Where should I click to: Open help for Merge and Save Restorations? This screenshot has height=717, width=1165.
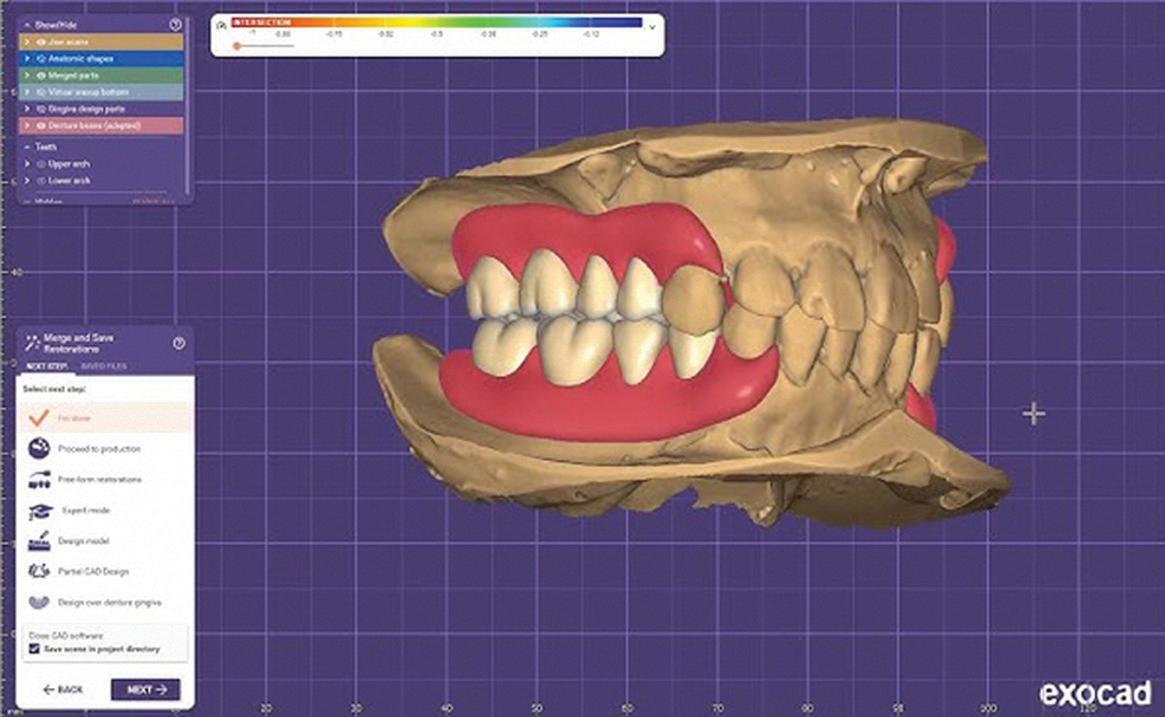coord(179,343)
